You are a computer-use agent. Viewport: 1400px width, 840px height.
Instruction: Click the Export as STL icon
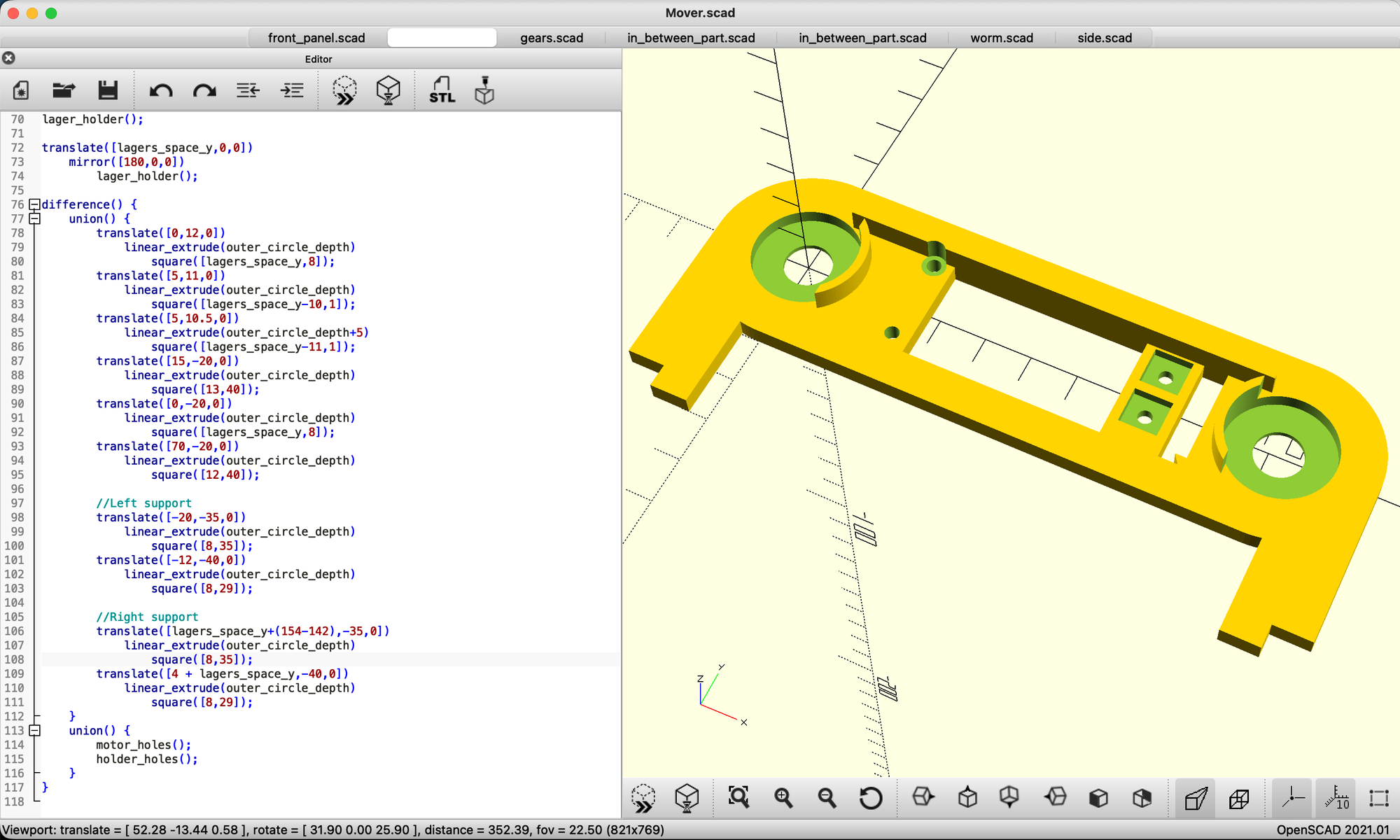442,90
